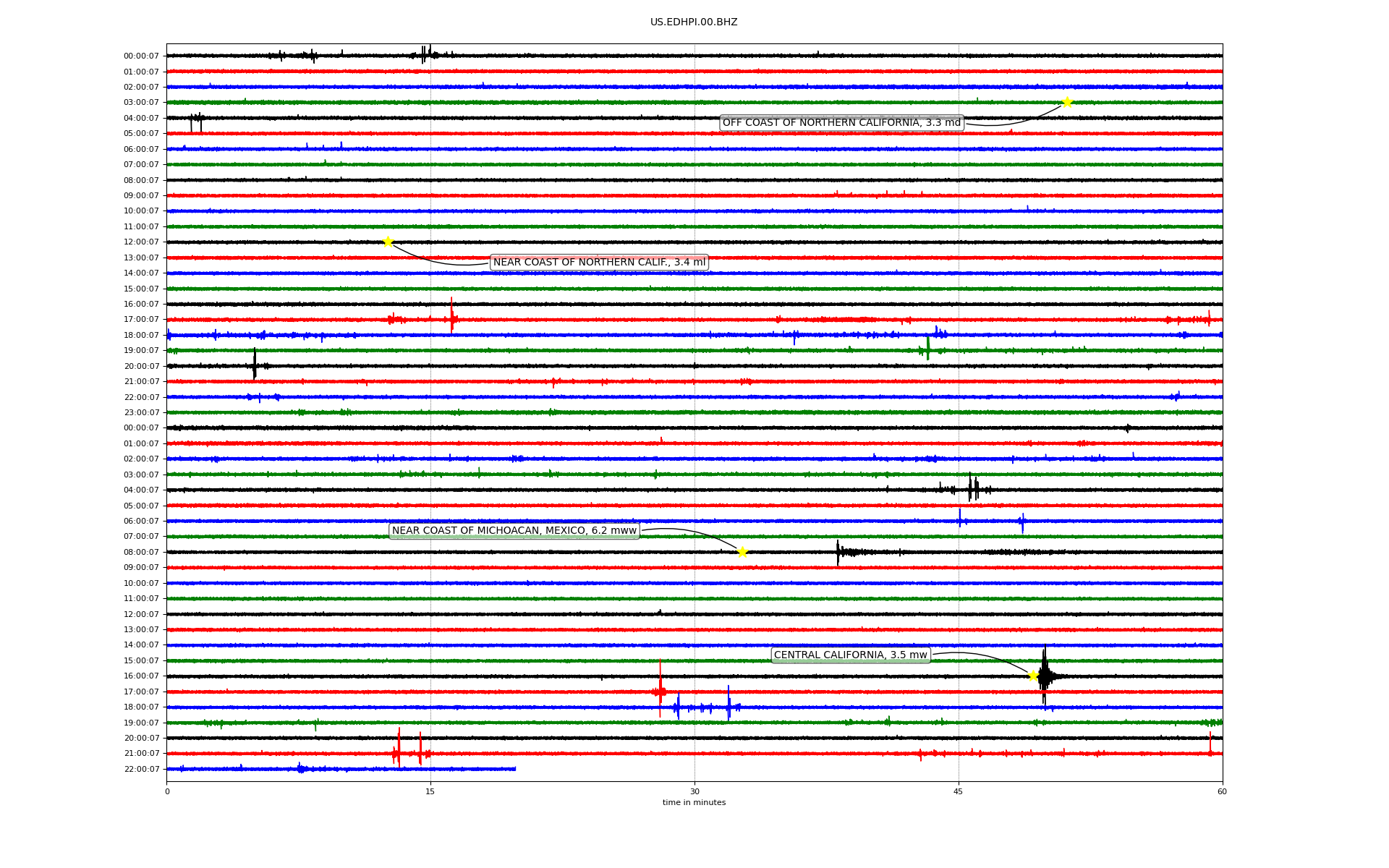Click the yellow star for Near Coast of Northern Calif. event

(x=388, y=242)
